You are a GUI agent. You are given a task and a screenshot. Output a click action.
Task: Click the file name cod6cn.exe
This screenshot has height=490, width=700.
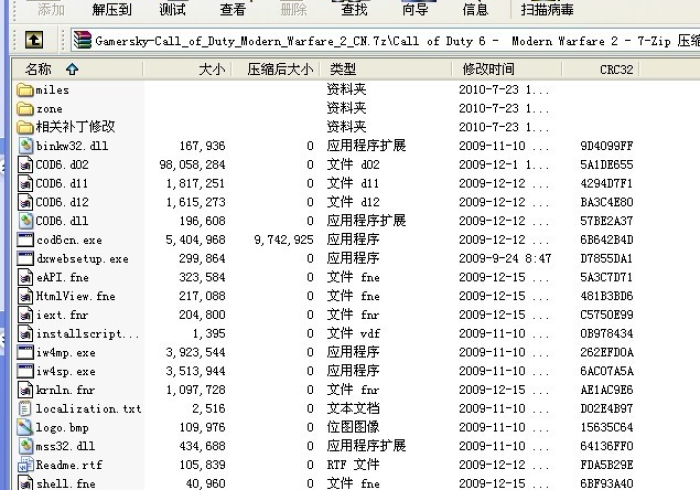click(69, 240)
